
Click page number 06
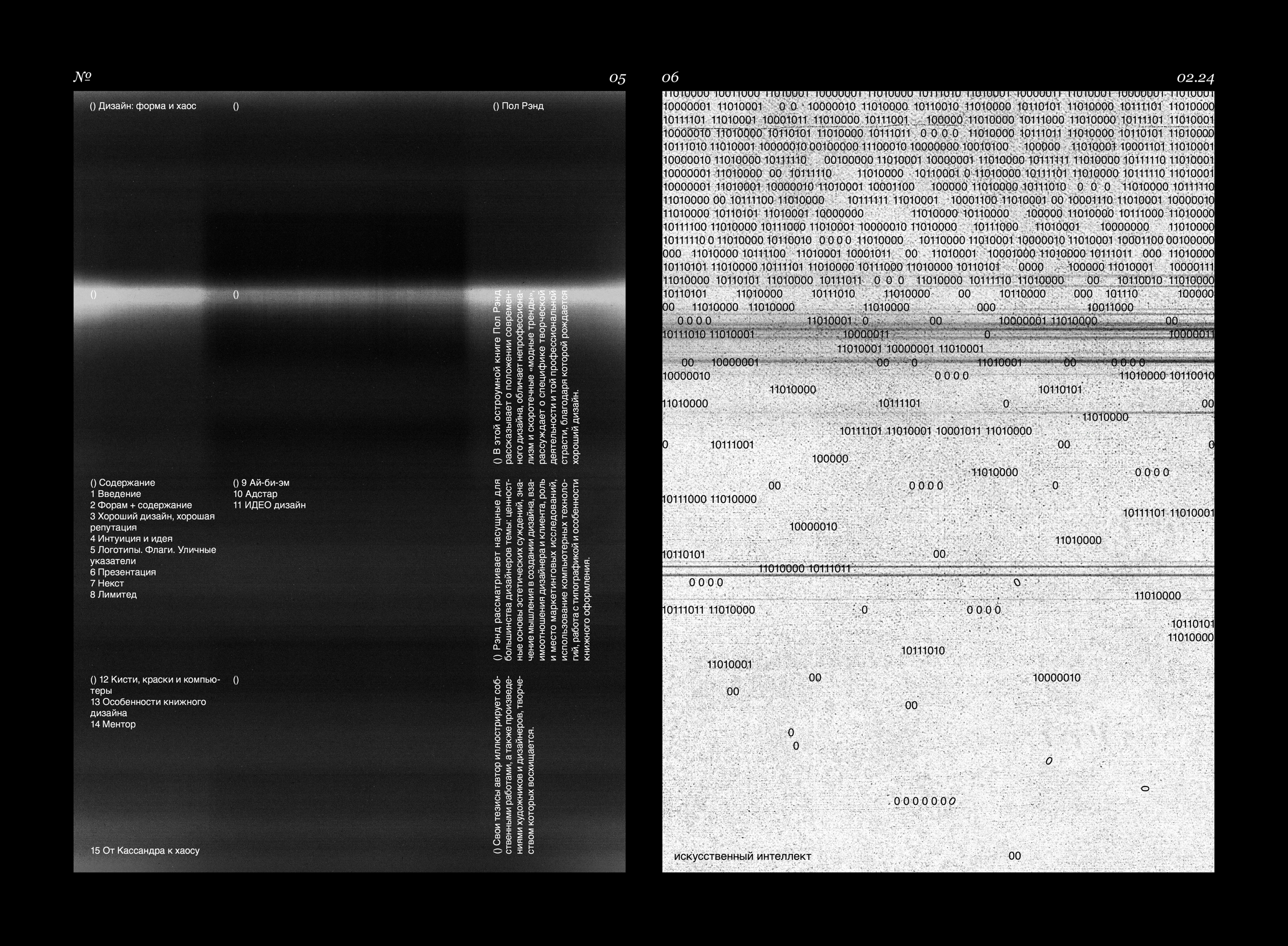[670, 78]
